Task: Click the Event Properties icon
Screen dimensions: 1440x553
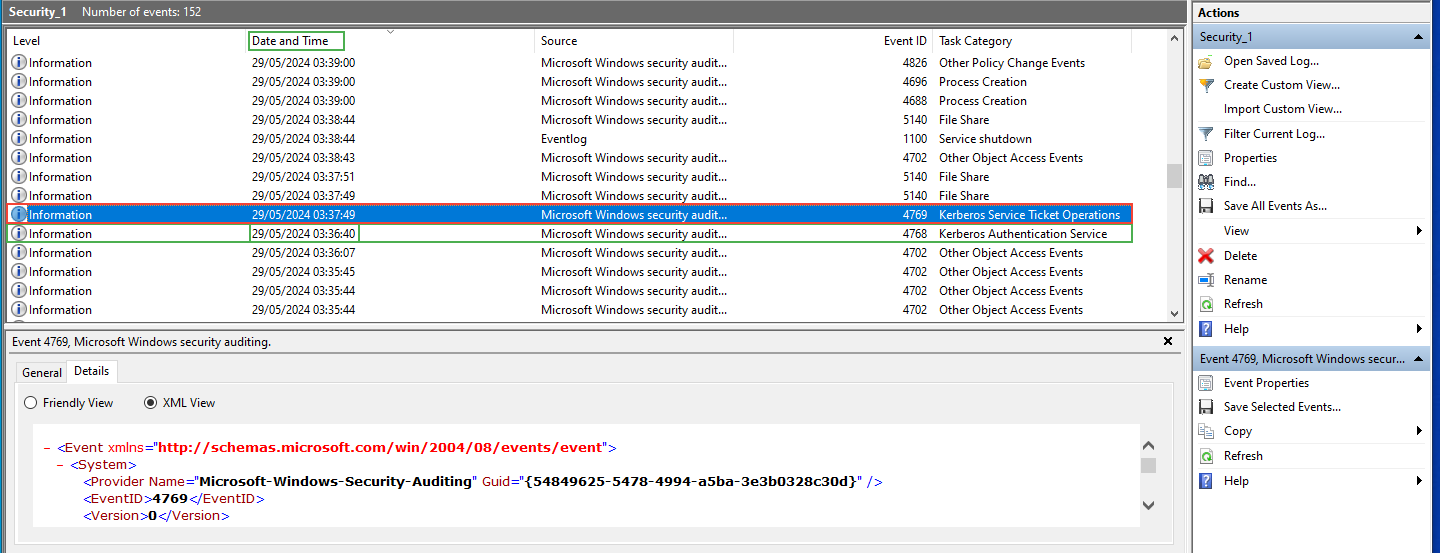Action: (1206, 383)
